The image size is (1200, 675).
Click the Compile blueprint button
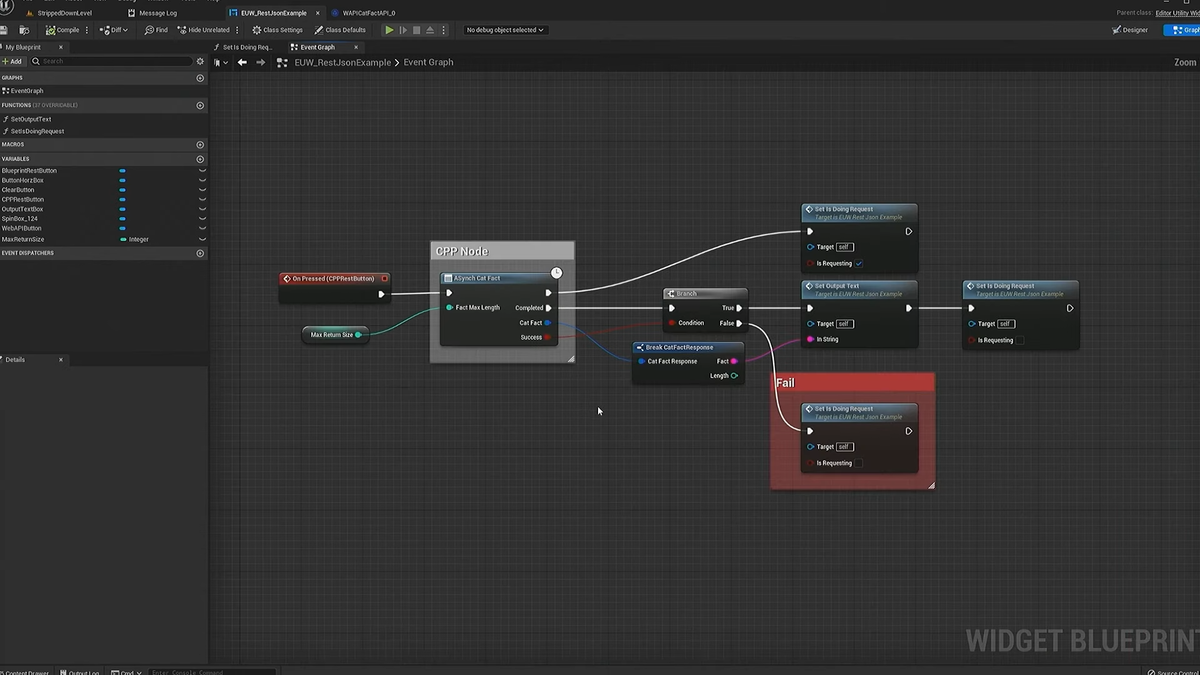(62, 30)
